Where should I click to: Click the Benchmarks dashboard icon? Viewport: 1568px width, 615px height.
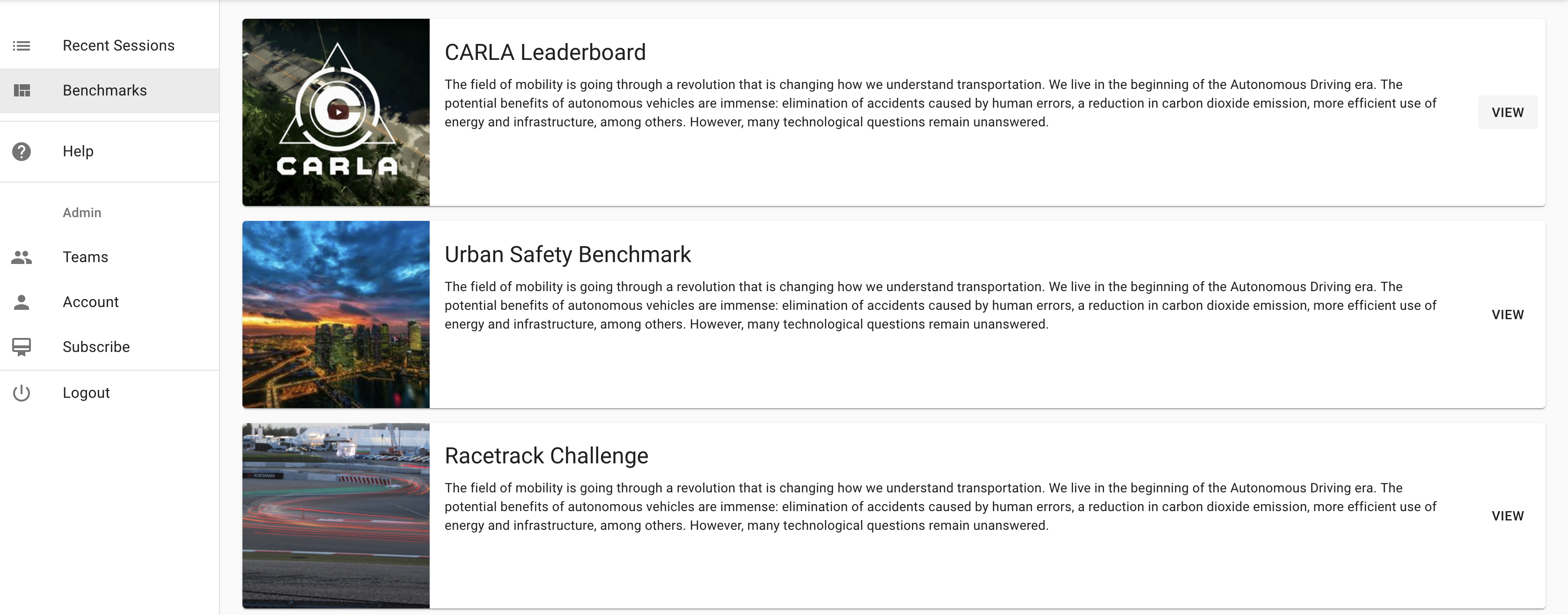22,91
